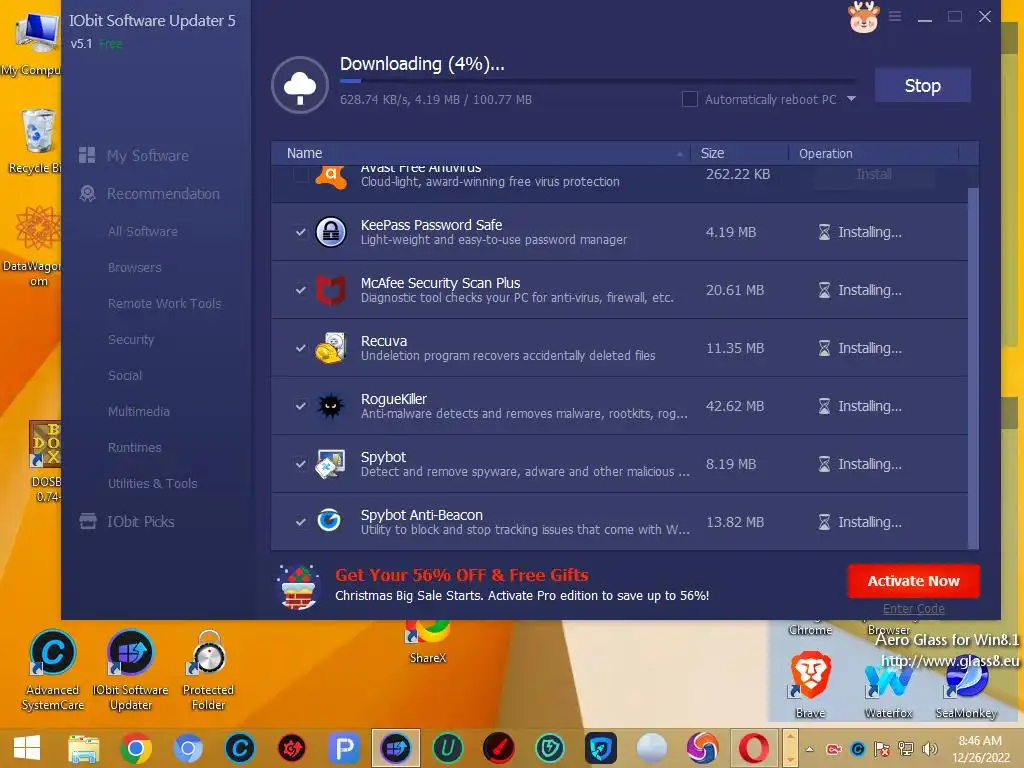The width and height of the screenshot is (1024, 768).
Task: Uncheck the McAfee Security Scan Plus checkbox
Action: pos(300,290)
